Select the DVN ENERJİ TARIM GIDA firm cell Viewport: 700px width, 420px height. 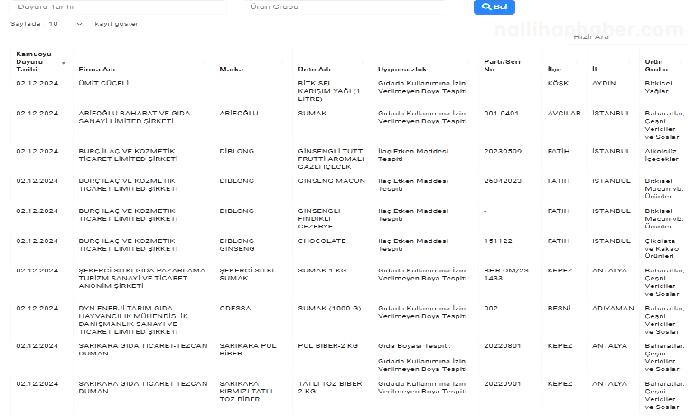tap(133, 320)
